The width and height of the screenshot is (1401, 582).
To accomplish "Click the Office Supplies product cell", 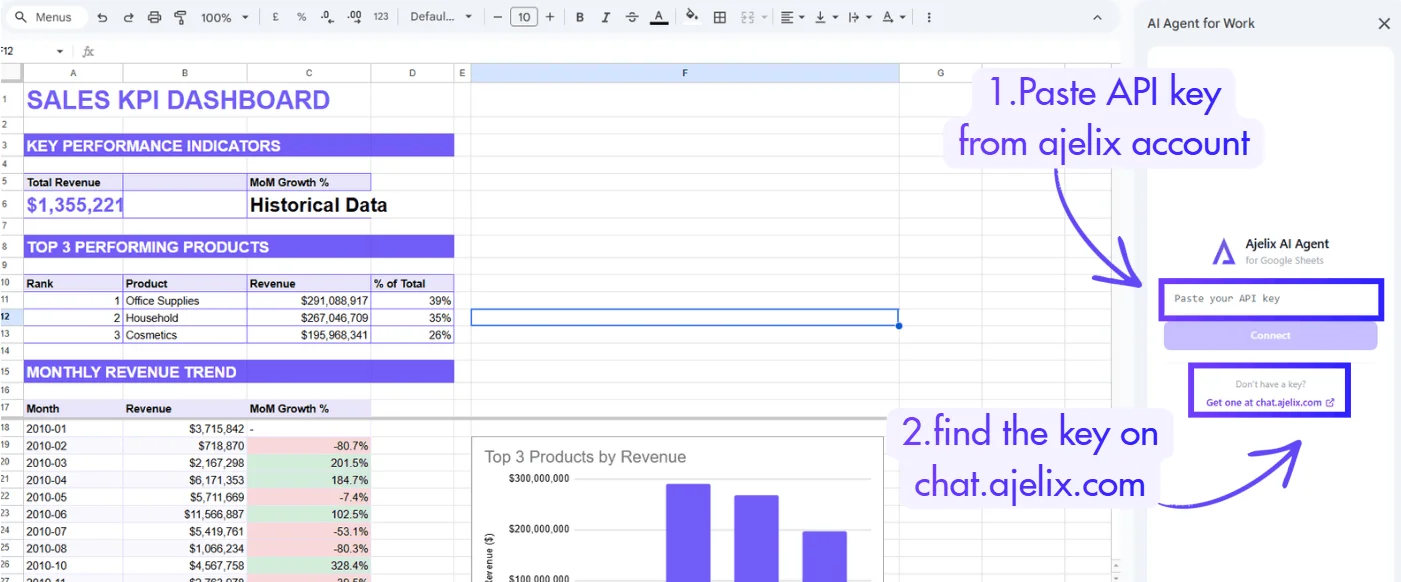I will point(185,301).
